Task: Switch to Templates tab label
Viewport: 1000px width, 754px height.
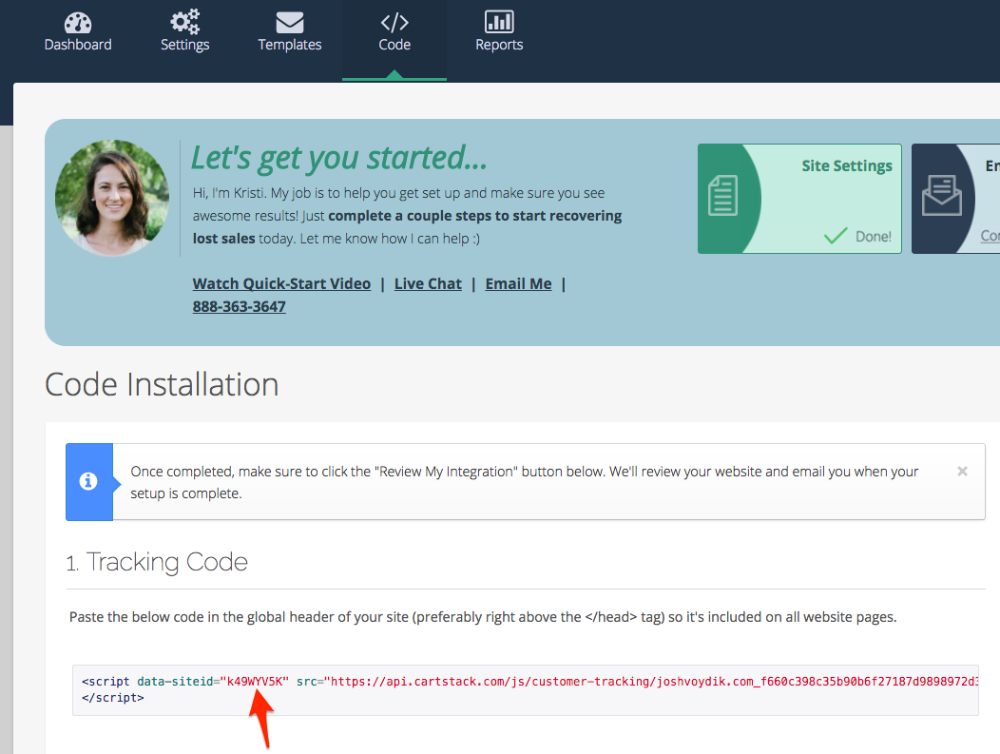Action: click(x=290, y=45)
